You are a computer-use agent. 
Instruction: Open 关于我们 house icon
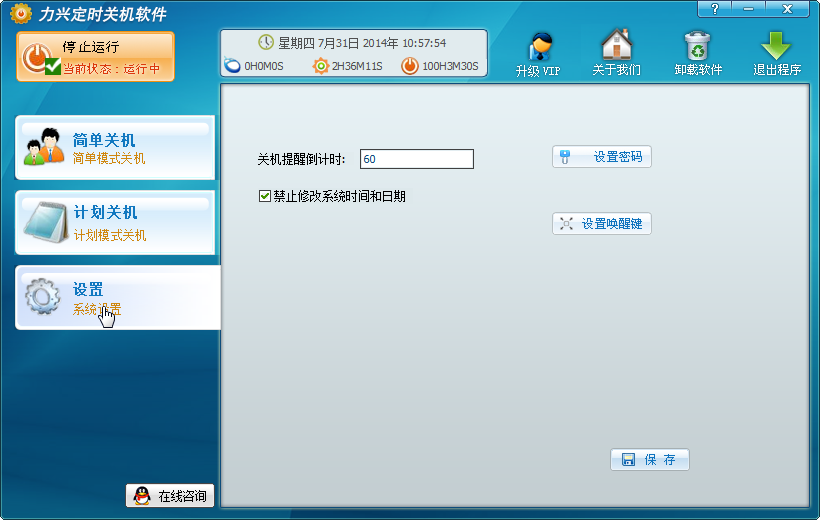(617, 53)
